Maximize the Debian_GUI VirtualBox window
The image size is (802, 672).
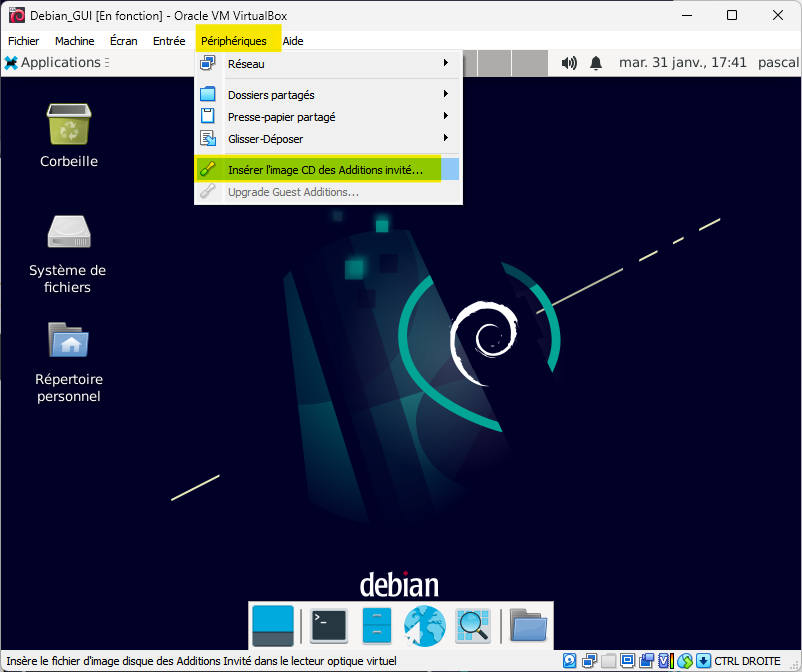tap(732, 15)
